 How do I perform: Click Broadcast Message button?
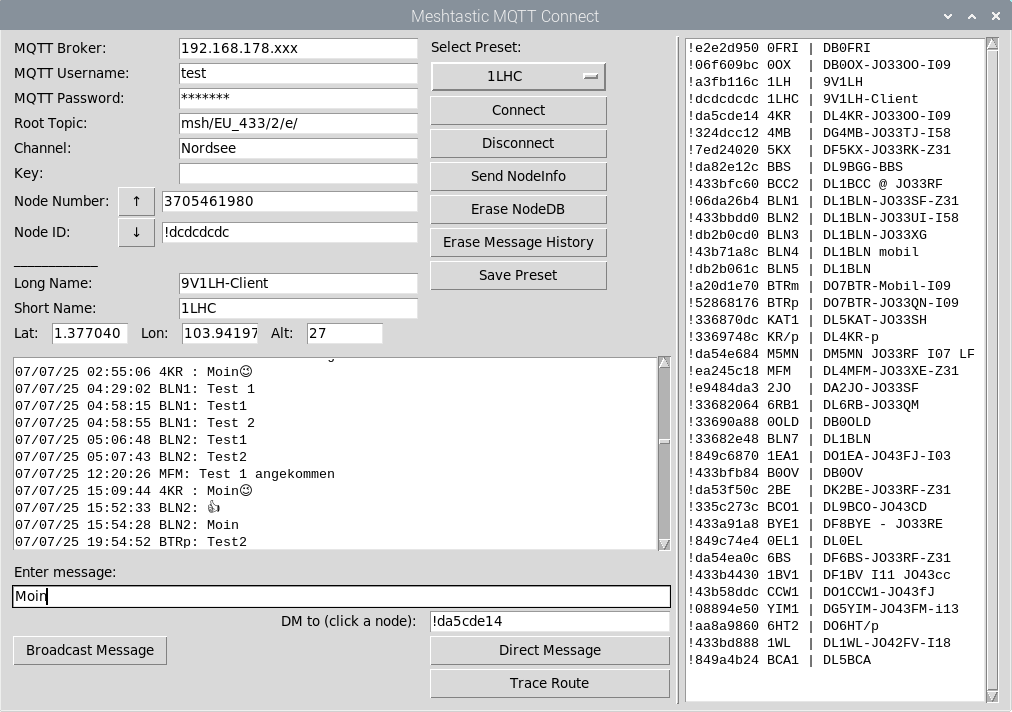pyautogui.click(x=90, y=650)
